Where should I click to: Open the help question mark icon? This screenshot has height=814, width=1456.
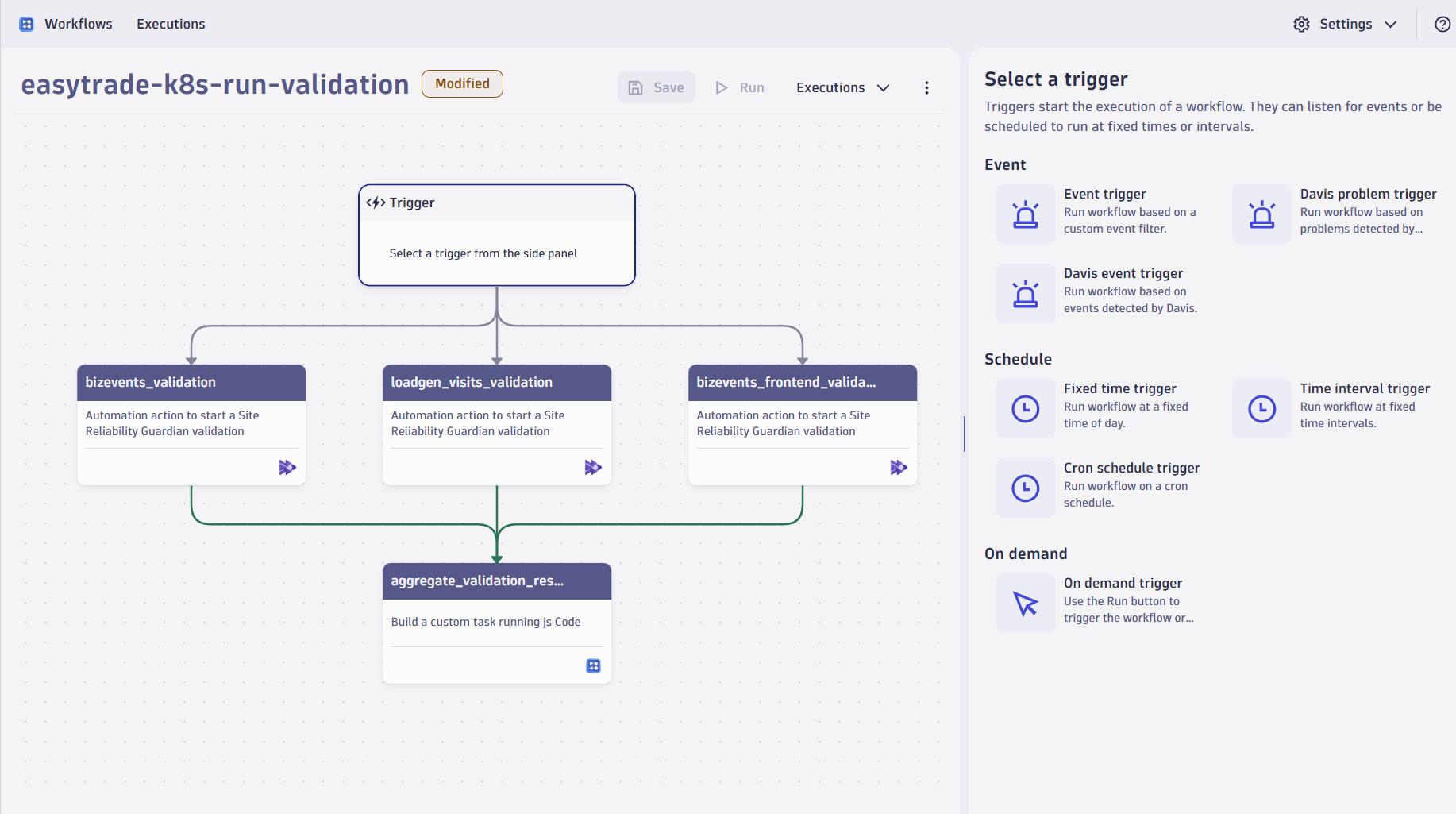1442,24
